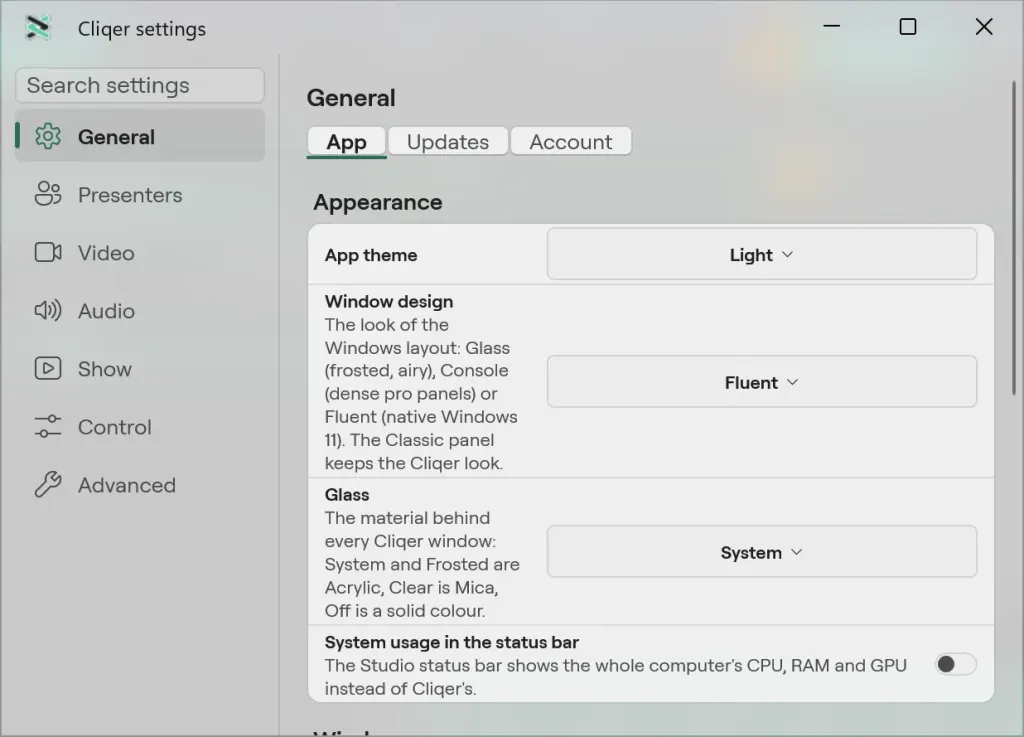Switch to the Account tab
1024x737 pixels.
tap(571, 142)
